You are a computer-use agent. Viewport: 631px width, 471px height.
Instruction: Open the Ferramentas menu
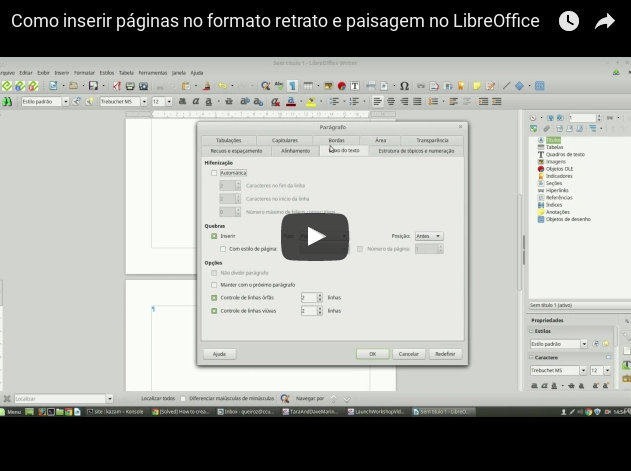pyautogui.click(x=153, y=73)
